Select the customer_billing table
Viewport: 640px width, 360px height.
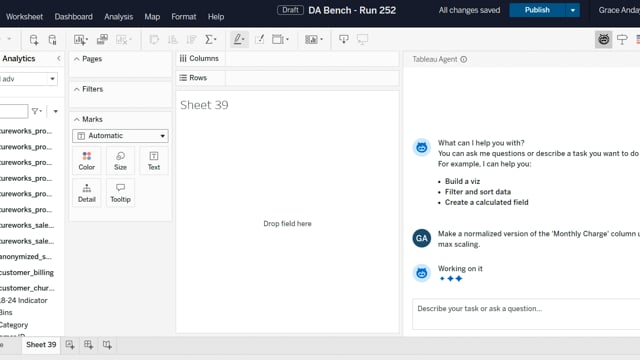coord(27,273)
